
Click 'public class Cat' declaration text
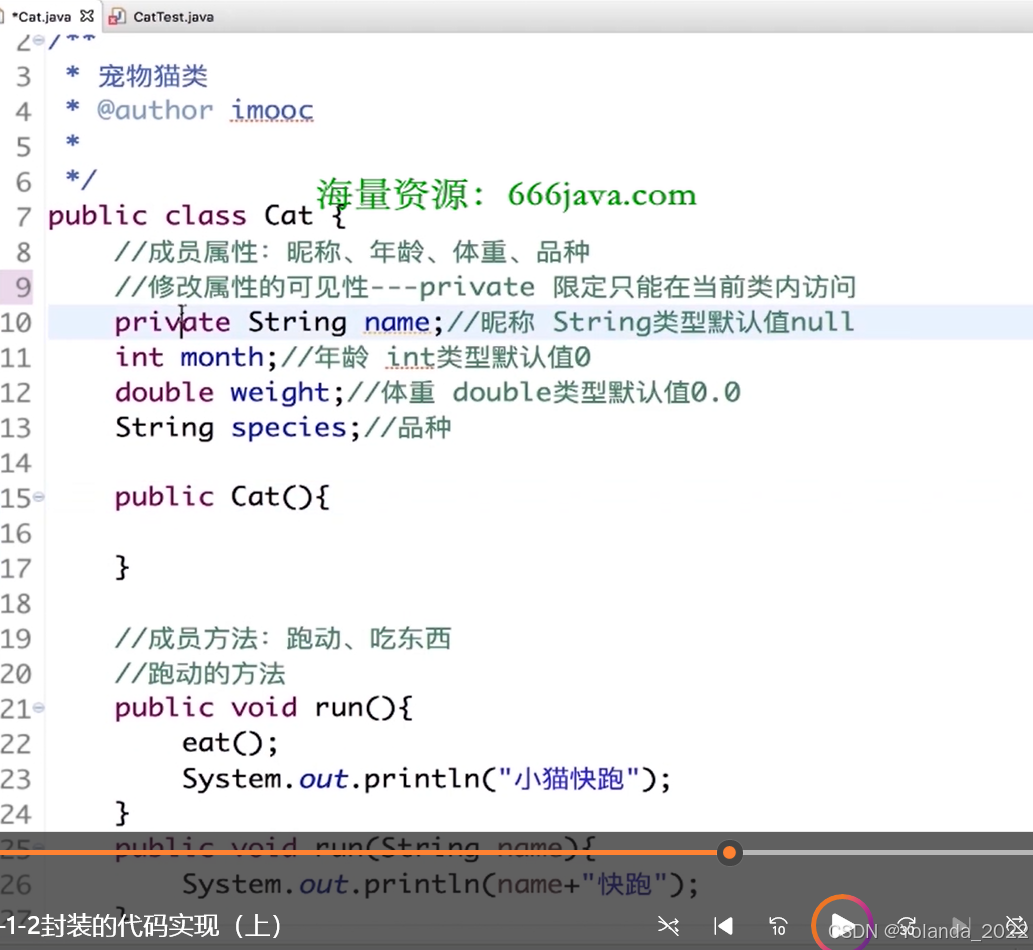click(180, 217)
